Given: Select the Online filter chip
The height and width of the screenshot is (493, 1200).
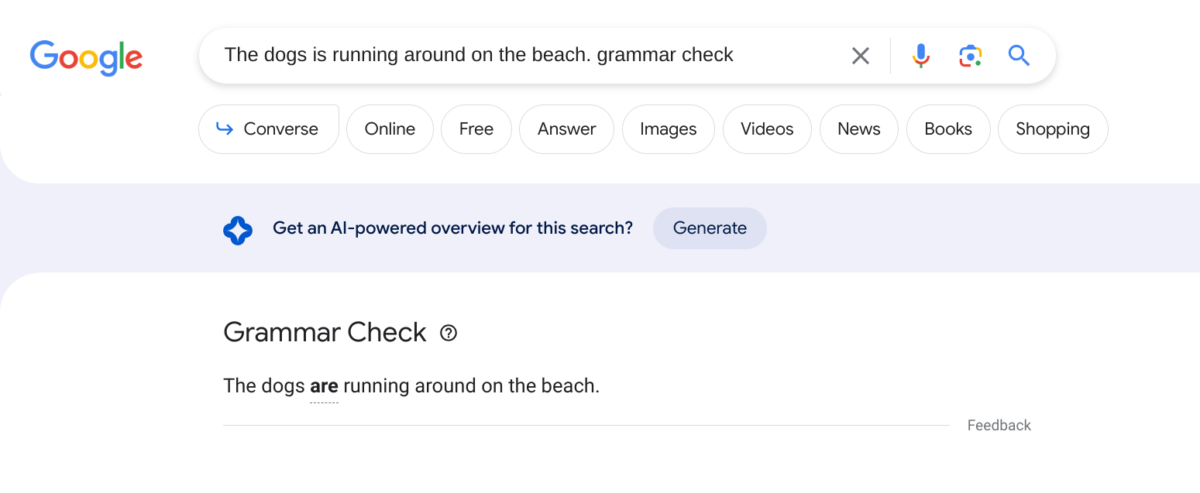Looking at the screenshot, I should click(x=389, y=129).
